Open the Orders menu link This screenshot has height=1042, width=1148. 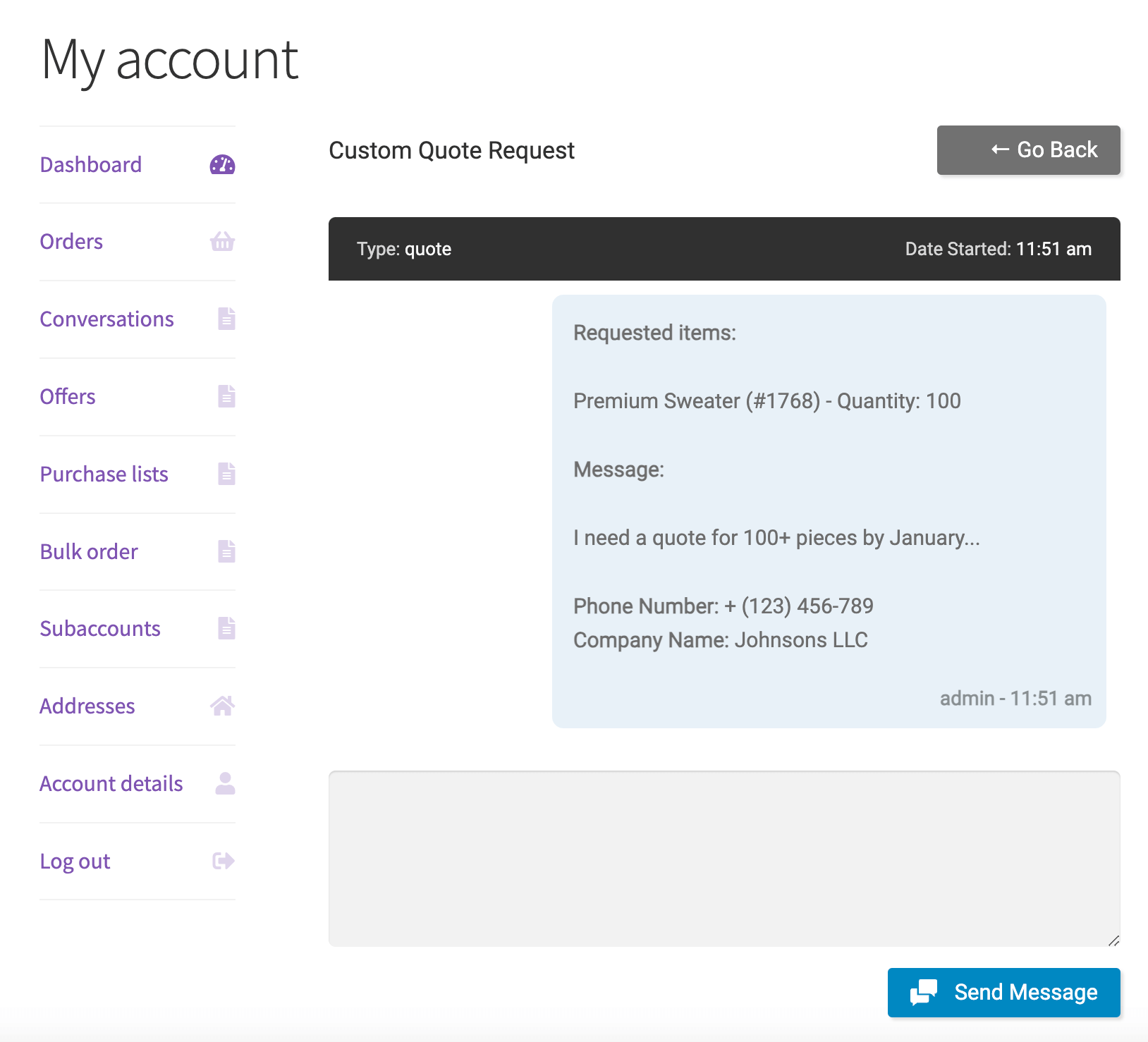pyautogui.click(x=71, y=242)
